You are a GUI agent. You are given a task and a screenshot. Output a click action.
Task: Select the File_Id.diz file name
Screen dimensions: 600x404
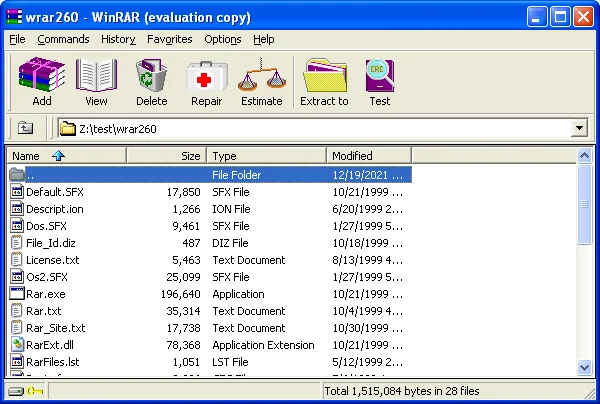(51, 243)
